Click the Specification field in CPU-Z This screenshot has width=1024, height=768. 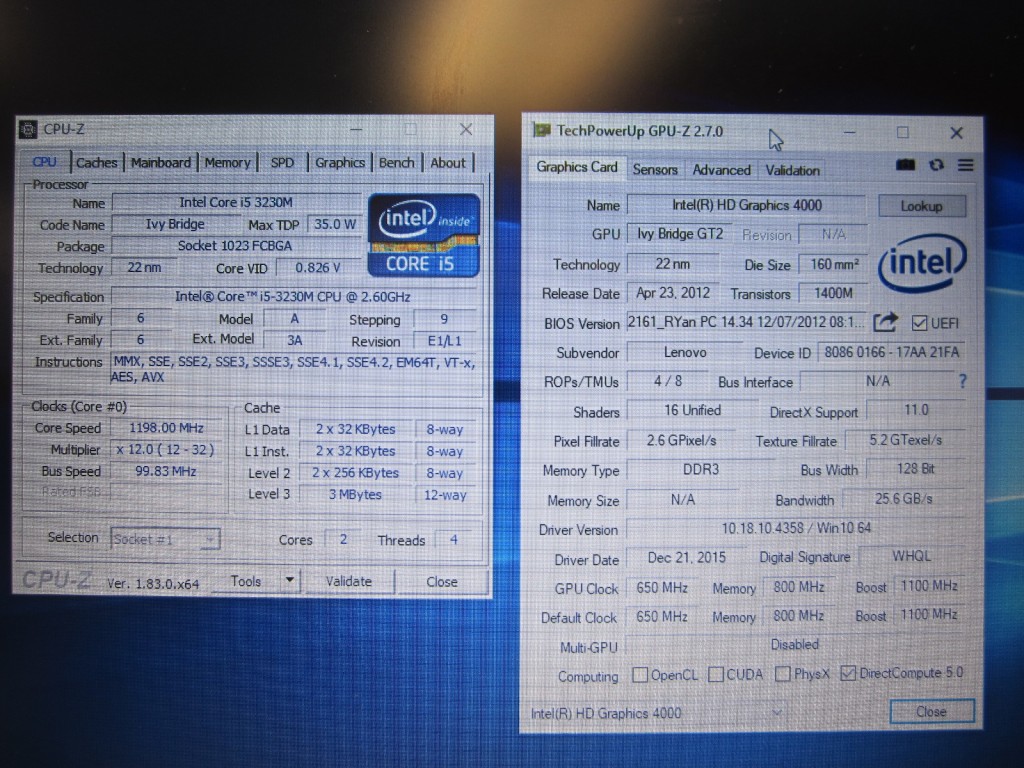coord(293,296)
